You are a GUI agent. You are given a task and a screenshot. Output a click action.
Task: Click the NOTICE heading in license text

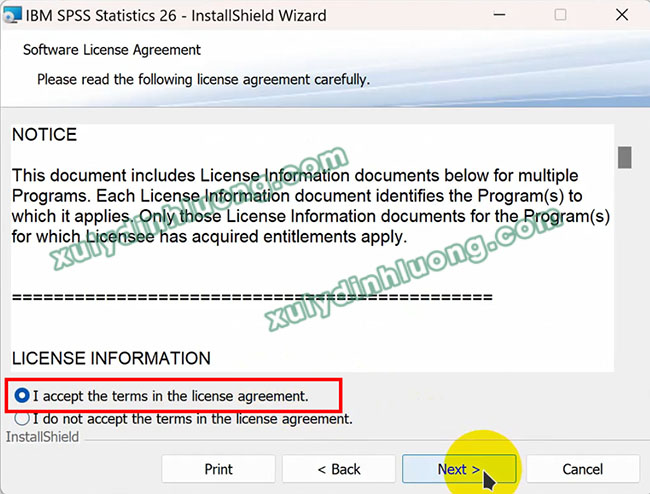(44, 135)
